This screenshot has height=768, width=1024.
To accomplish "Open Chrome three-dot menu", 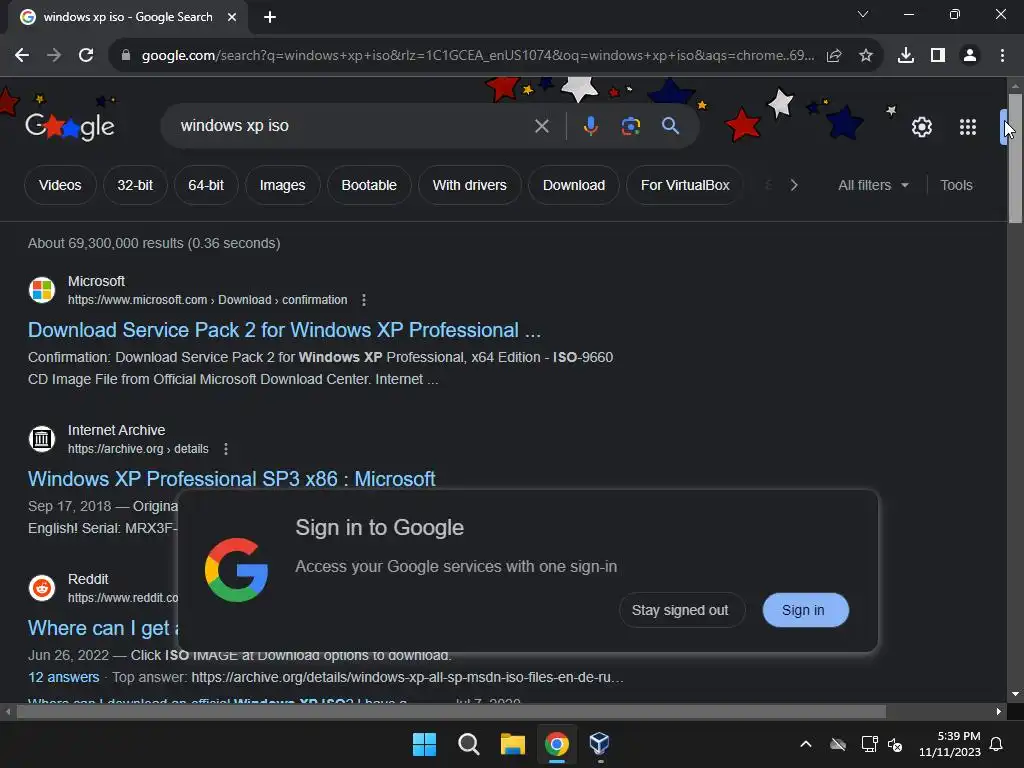I will click(x=1002, y=56).
